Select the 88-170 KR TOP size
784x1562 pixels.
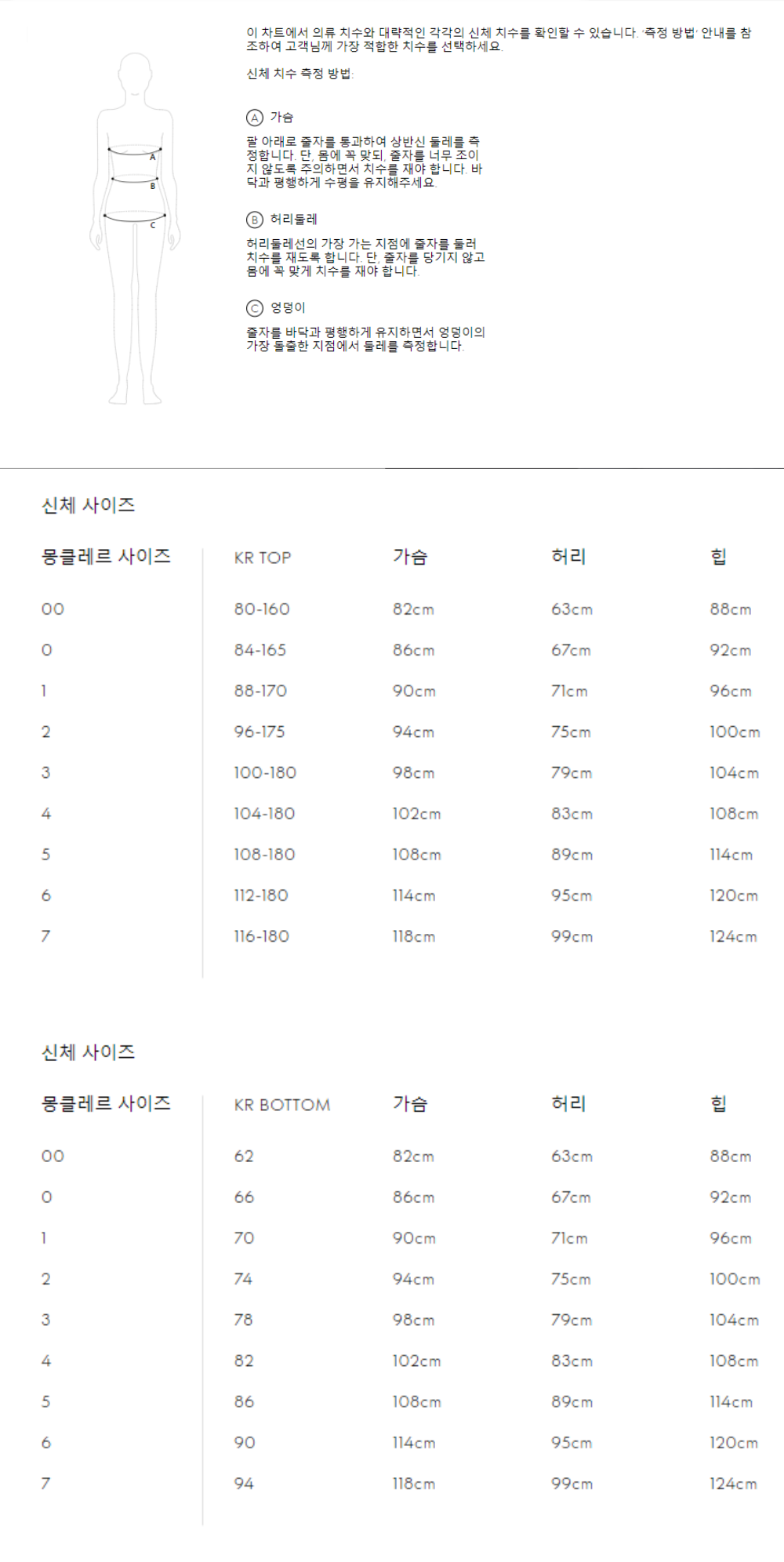(x=260, y=691)
